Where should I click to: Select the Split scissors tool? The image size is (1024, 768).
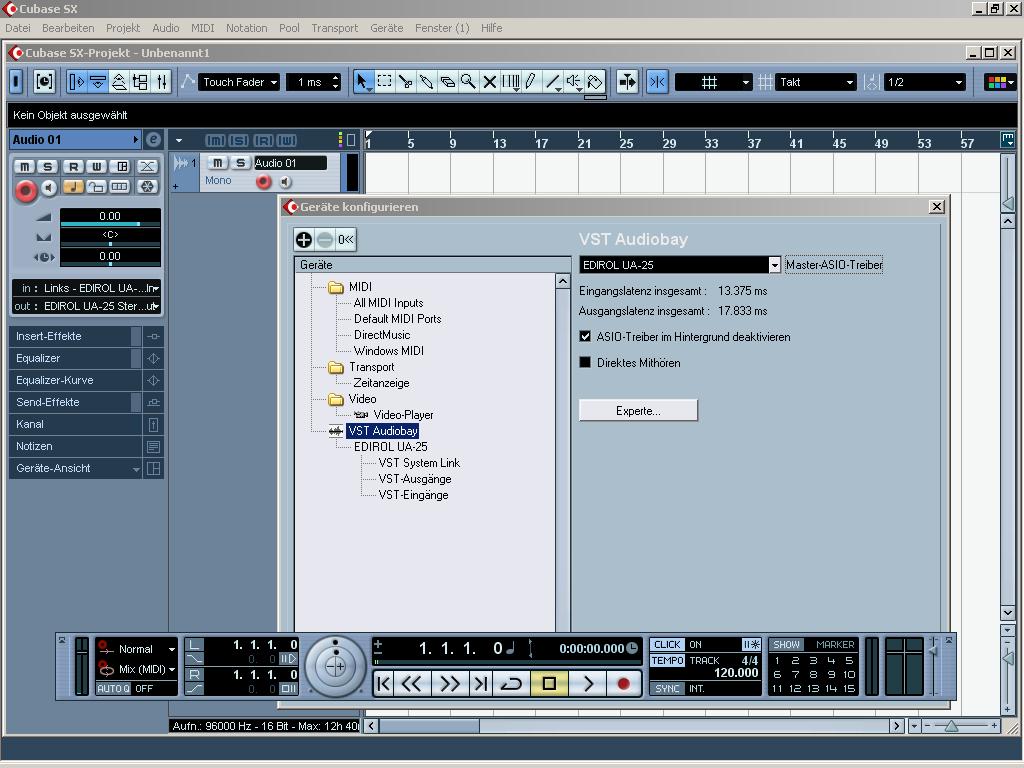point(406,82)
